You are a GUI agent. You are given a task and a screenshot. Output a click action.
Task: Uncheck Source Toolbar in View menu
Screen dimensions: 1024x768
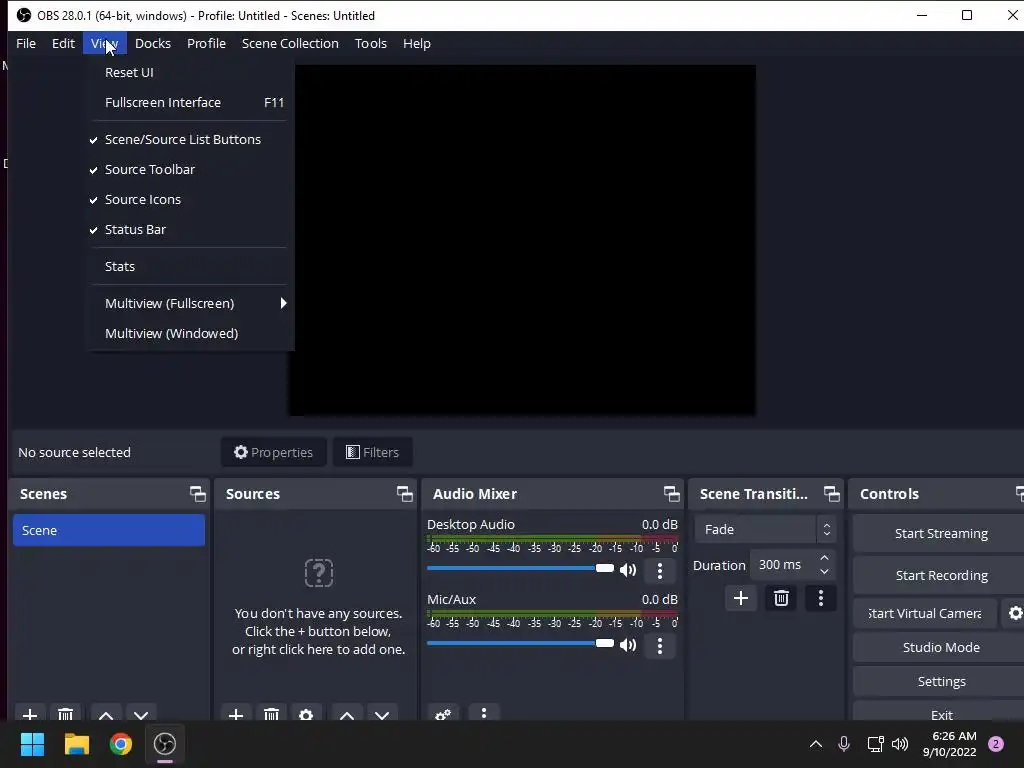point(190,169)
